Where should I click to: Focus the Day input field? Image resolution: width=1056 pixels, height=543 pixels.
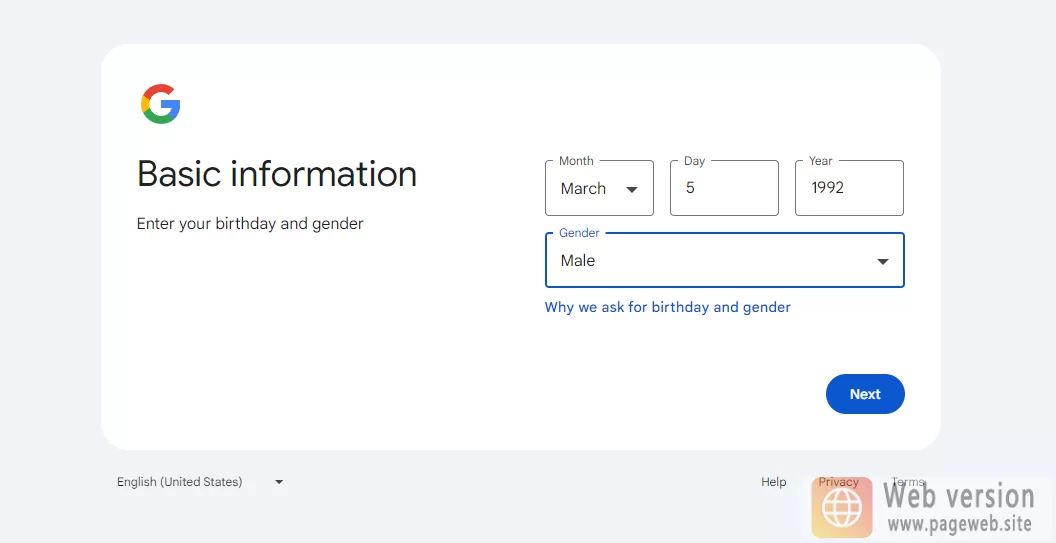tap(723, 188)
